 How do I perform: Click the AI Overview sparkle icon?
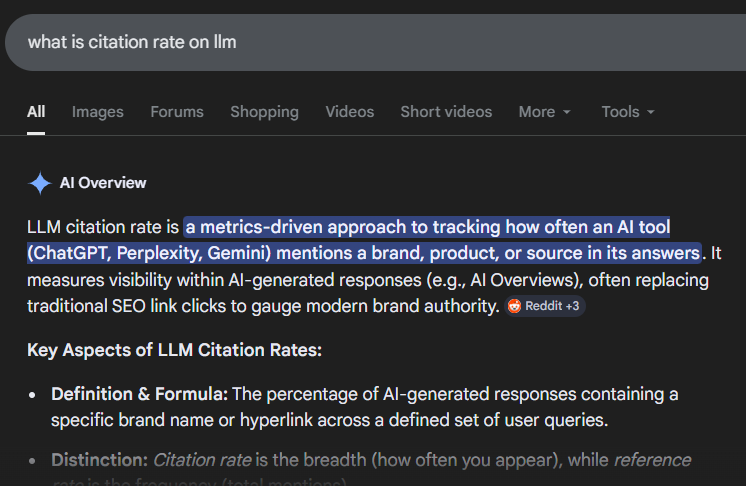point(40,183)
